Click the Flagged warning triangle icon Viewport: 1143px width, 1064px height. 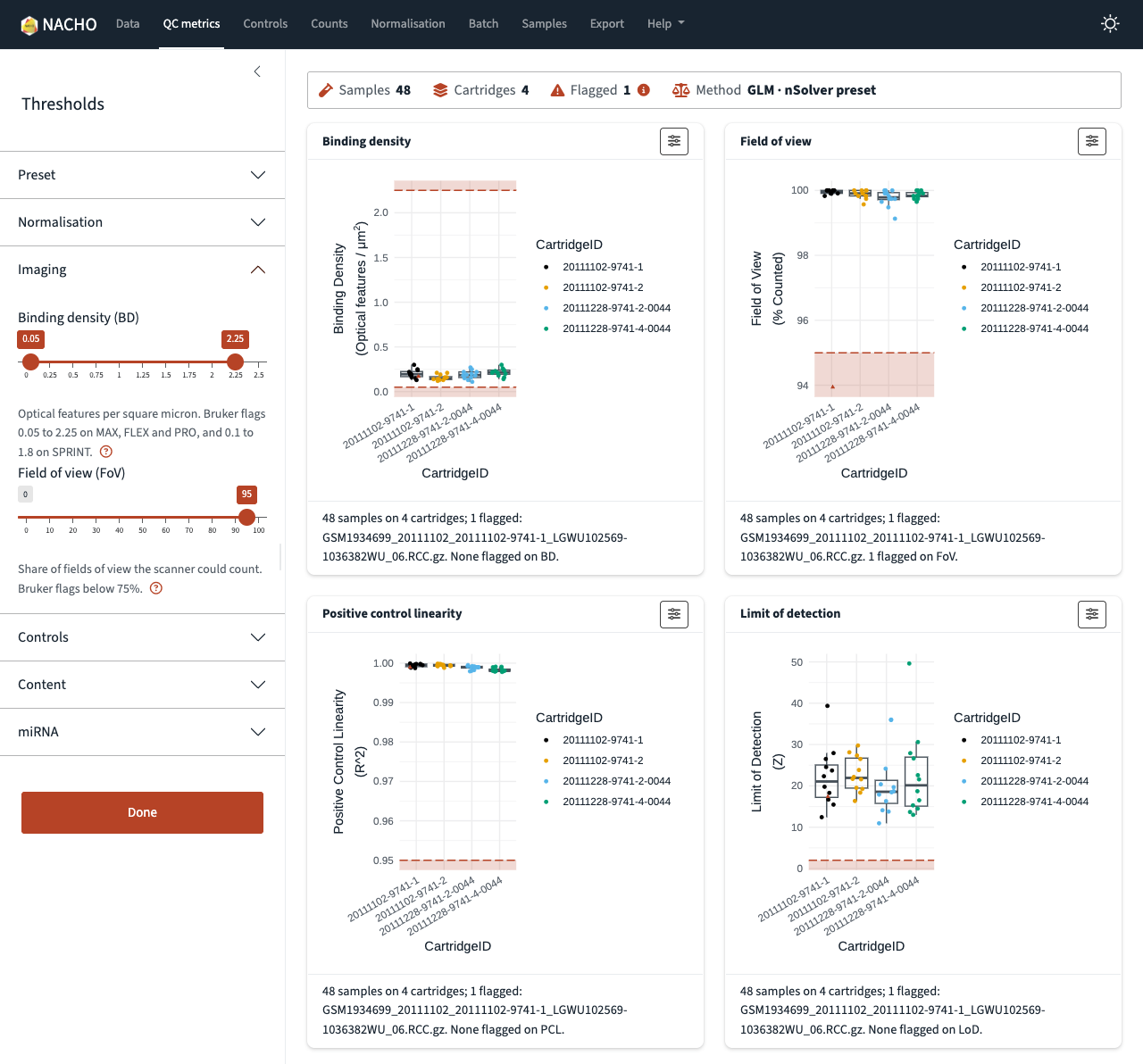click(557, 90)
